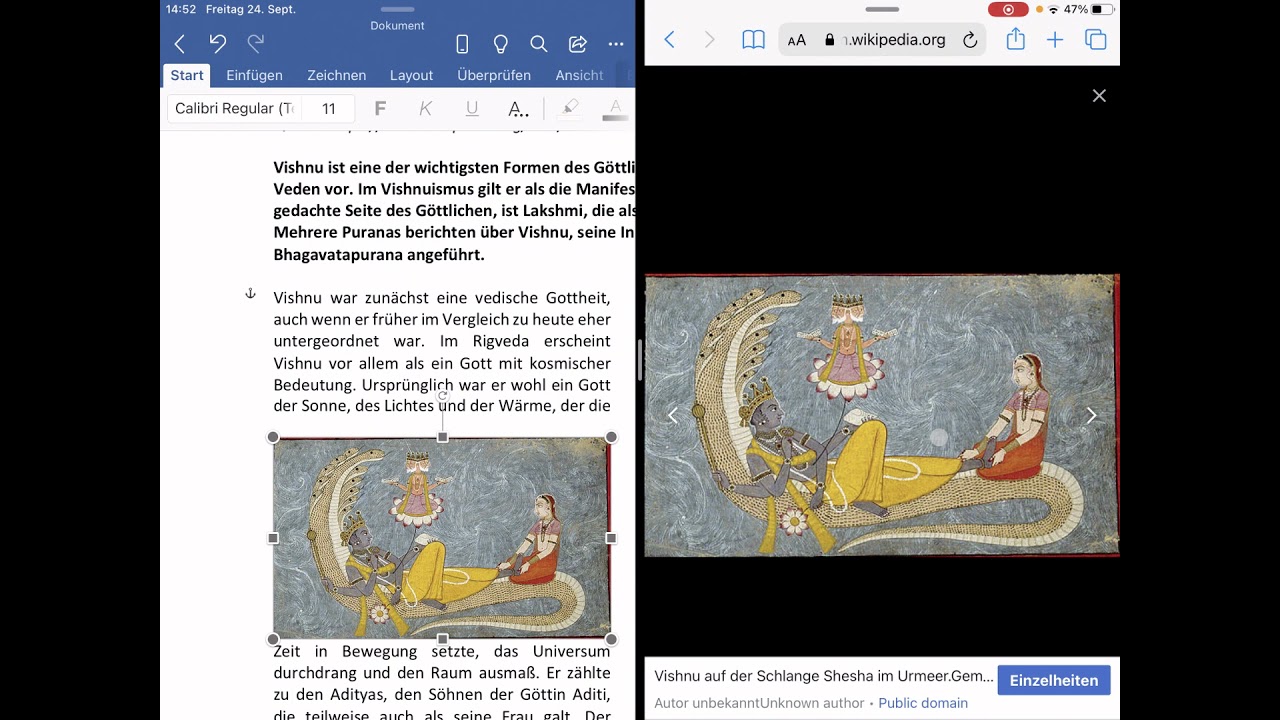Open more text formatting options (A...)
The width and height of the screenshot is (1280, 720).
click(x=518, y=109)
